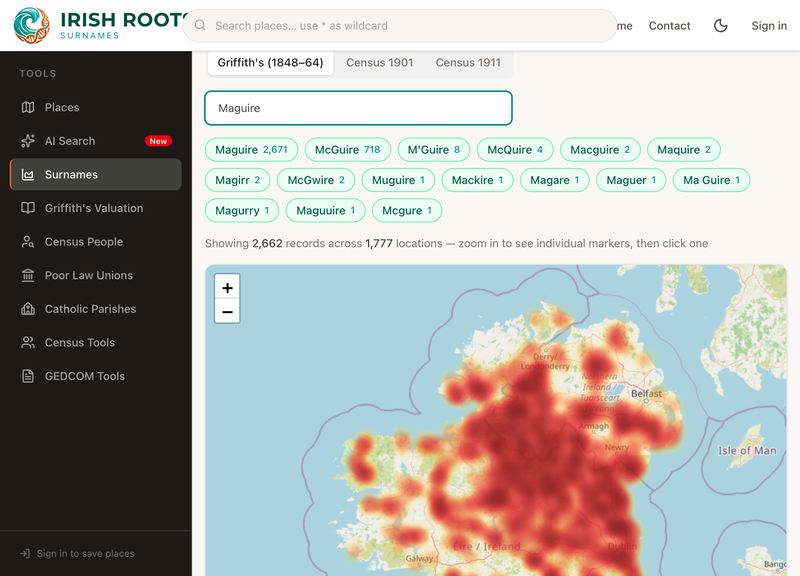Open Catholic Parishes tool

click(x=96, y=309)
